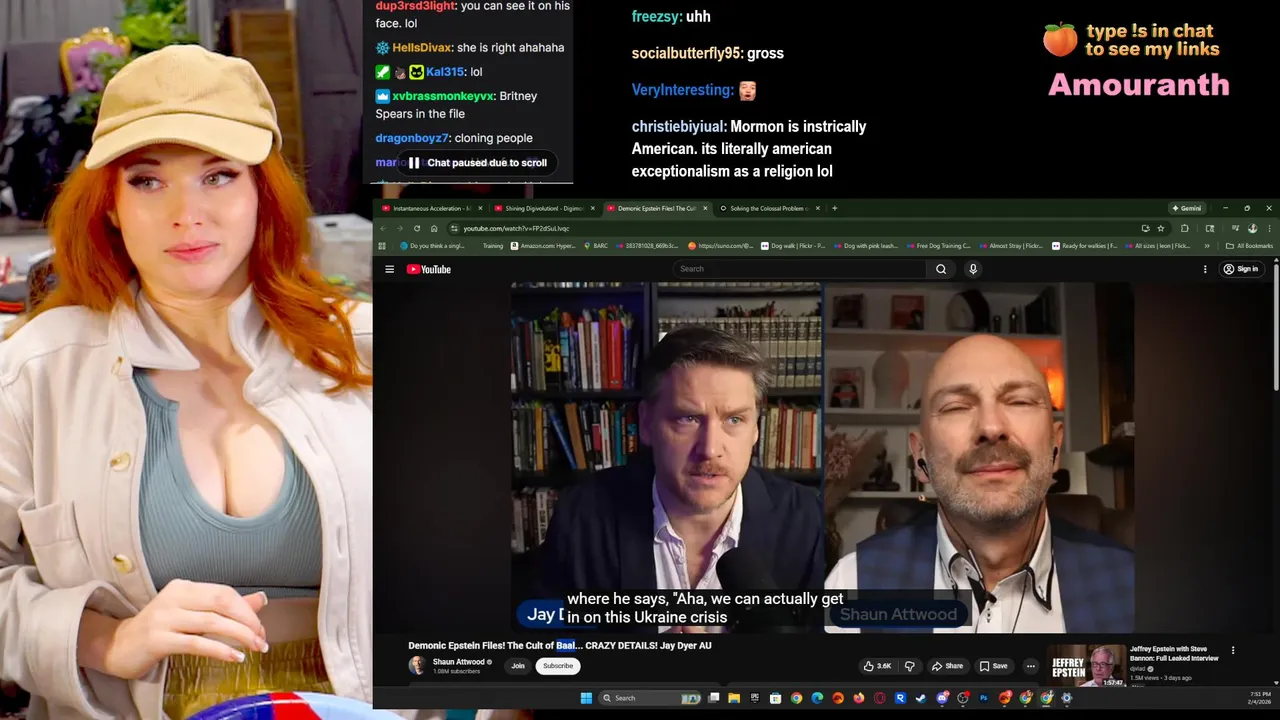Click the YouTube search input field
Screen dimensions: 1280x720
point(800,269)
